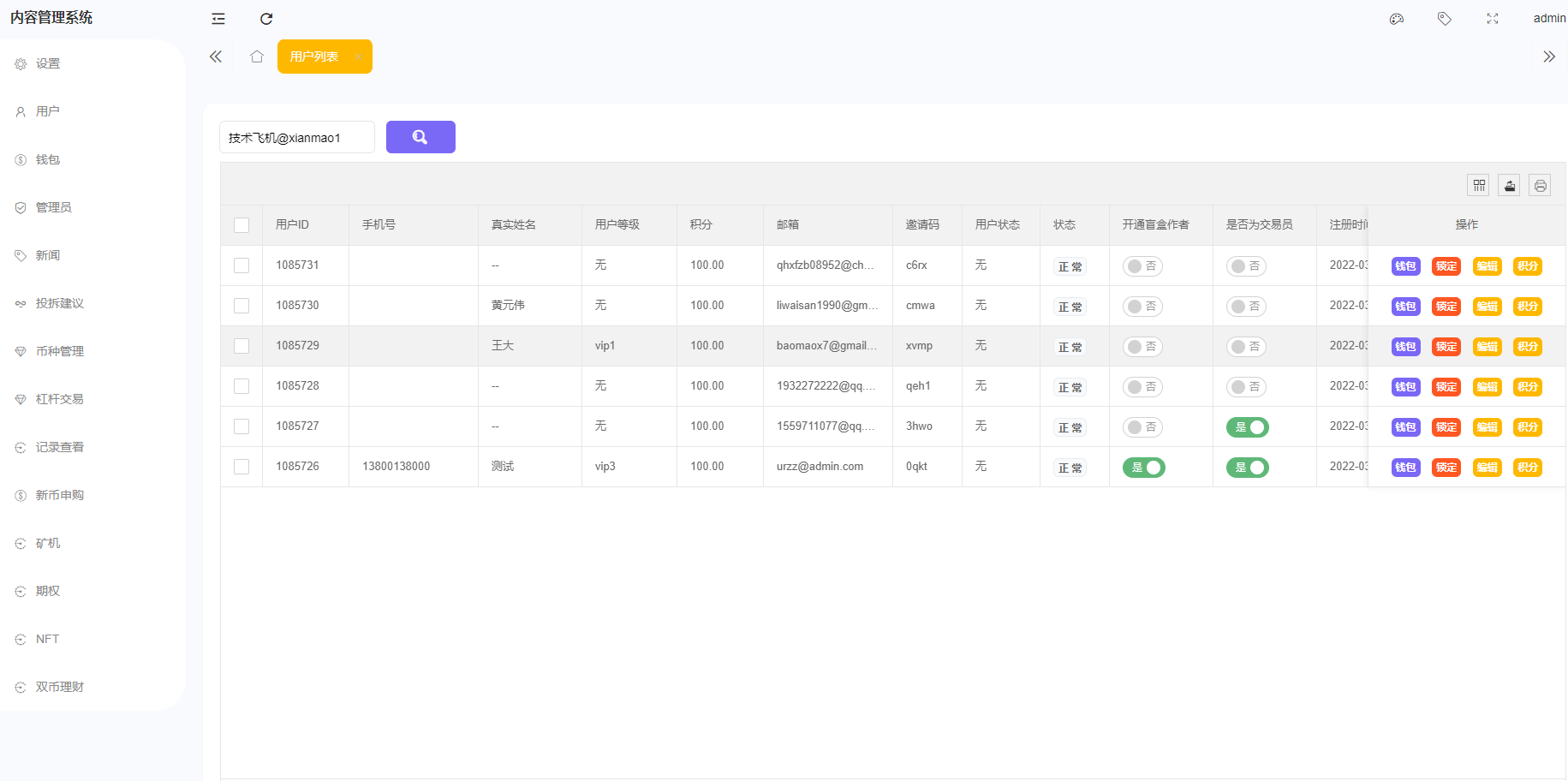Open 投拆建议 menu in sidebar
The image size is (1568, 781).
click(x=60, y=303)
